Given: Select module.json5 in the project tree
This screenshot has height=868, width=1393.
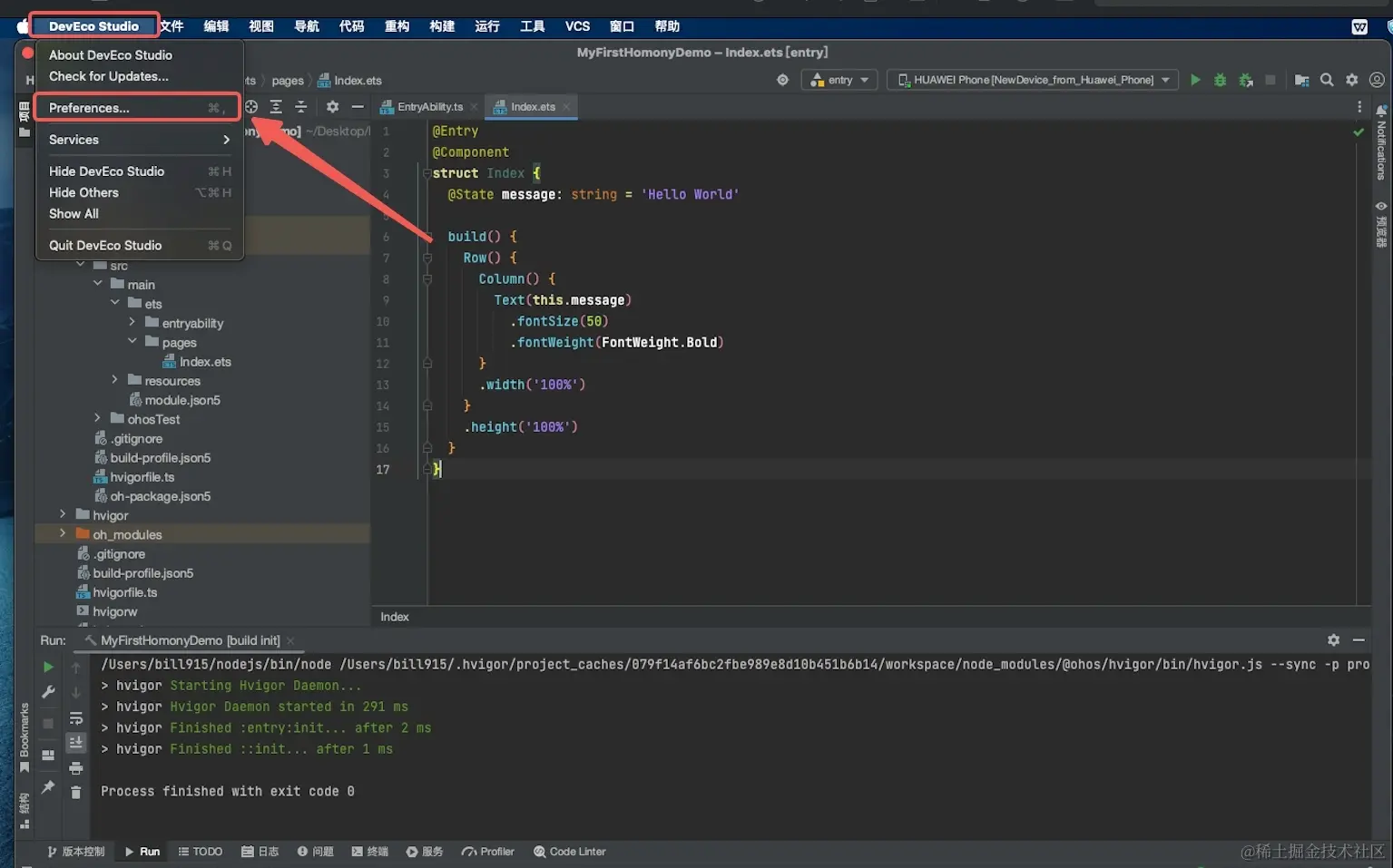Looking at the screenshot, I should (x=174, y=400).
